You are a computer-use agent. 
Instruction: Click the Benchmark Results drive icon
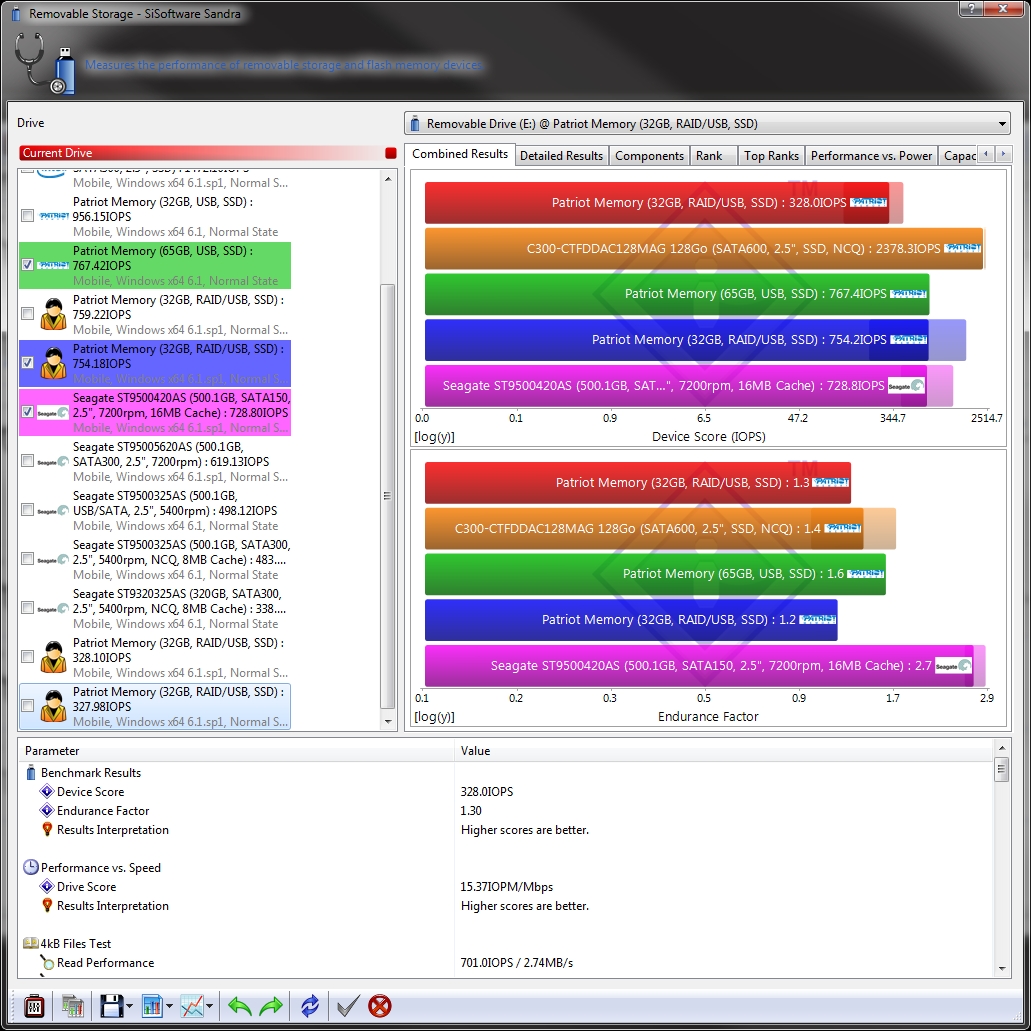30,773
